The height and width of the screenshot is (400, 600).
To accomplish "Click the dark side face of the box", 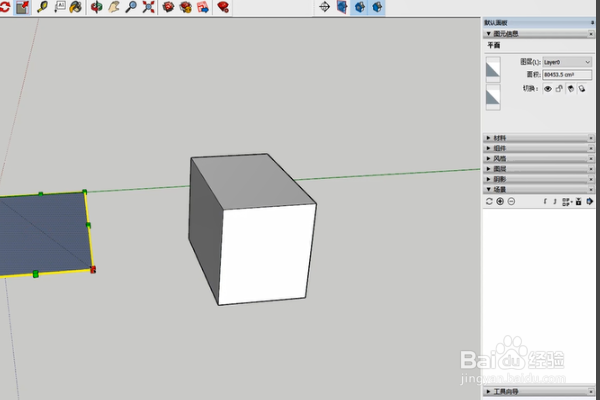I will 205,230.
